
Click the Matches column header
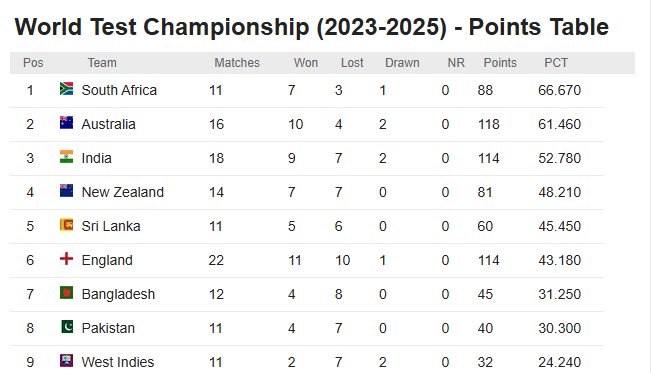pos(237,63)
